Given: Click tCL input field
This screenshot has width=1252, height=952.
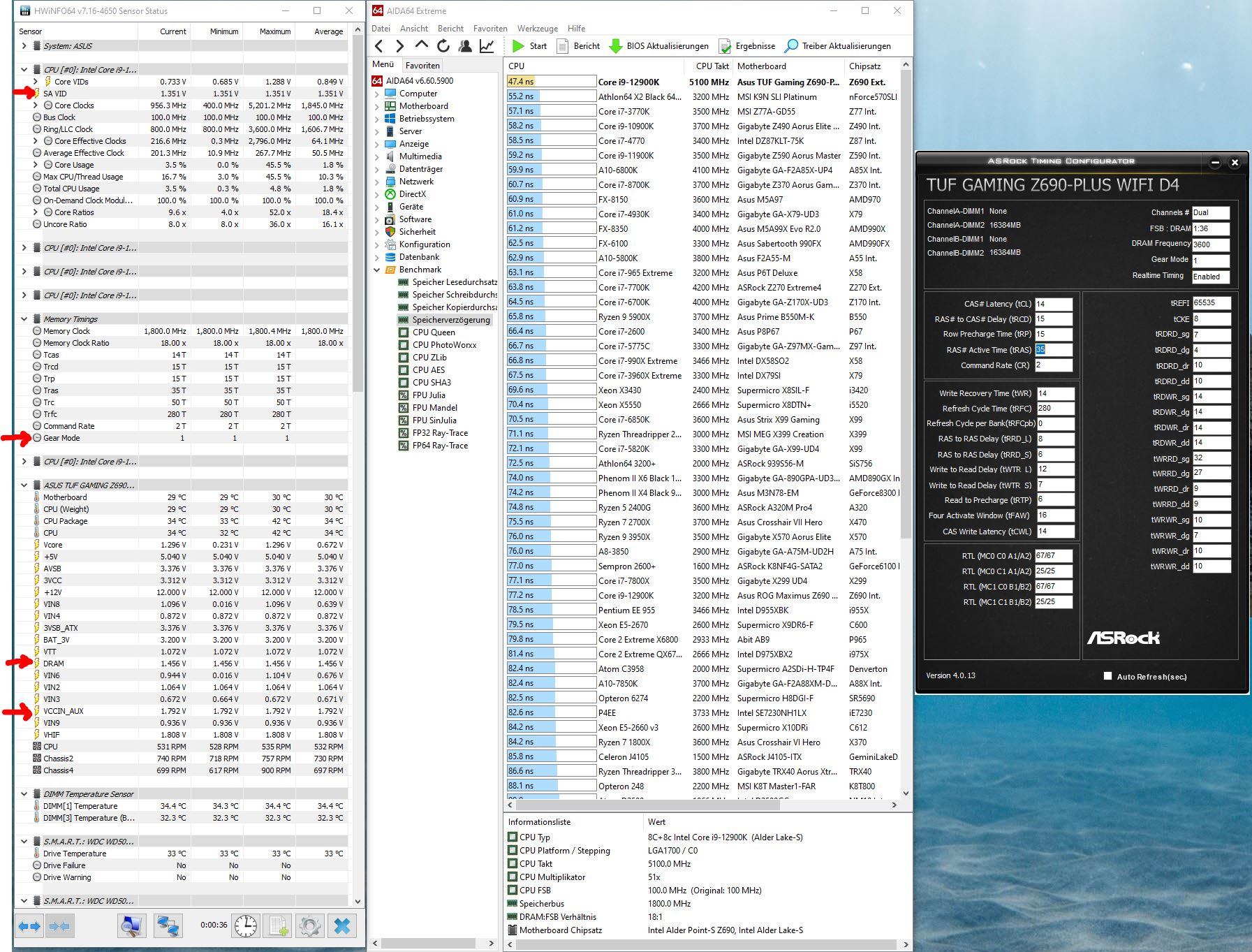Looking at the screenshot, I should (1053, 304).
